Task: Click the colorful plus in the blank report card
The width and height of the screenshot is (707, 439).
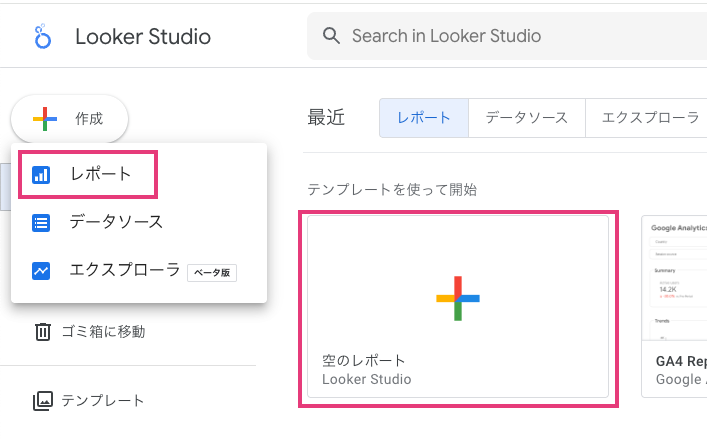Action: click(458, 298)
